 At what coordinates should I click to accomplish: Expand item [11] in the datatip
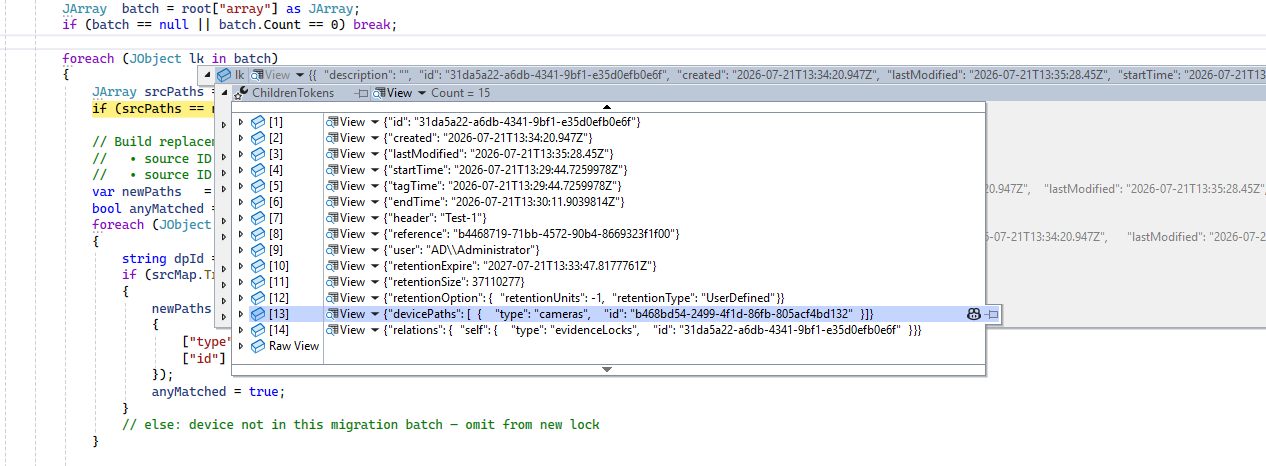pyautogui.click(x=239, y=283)
